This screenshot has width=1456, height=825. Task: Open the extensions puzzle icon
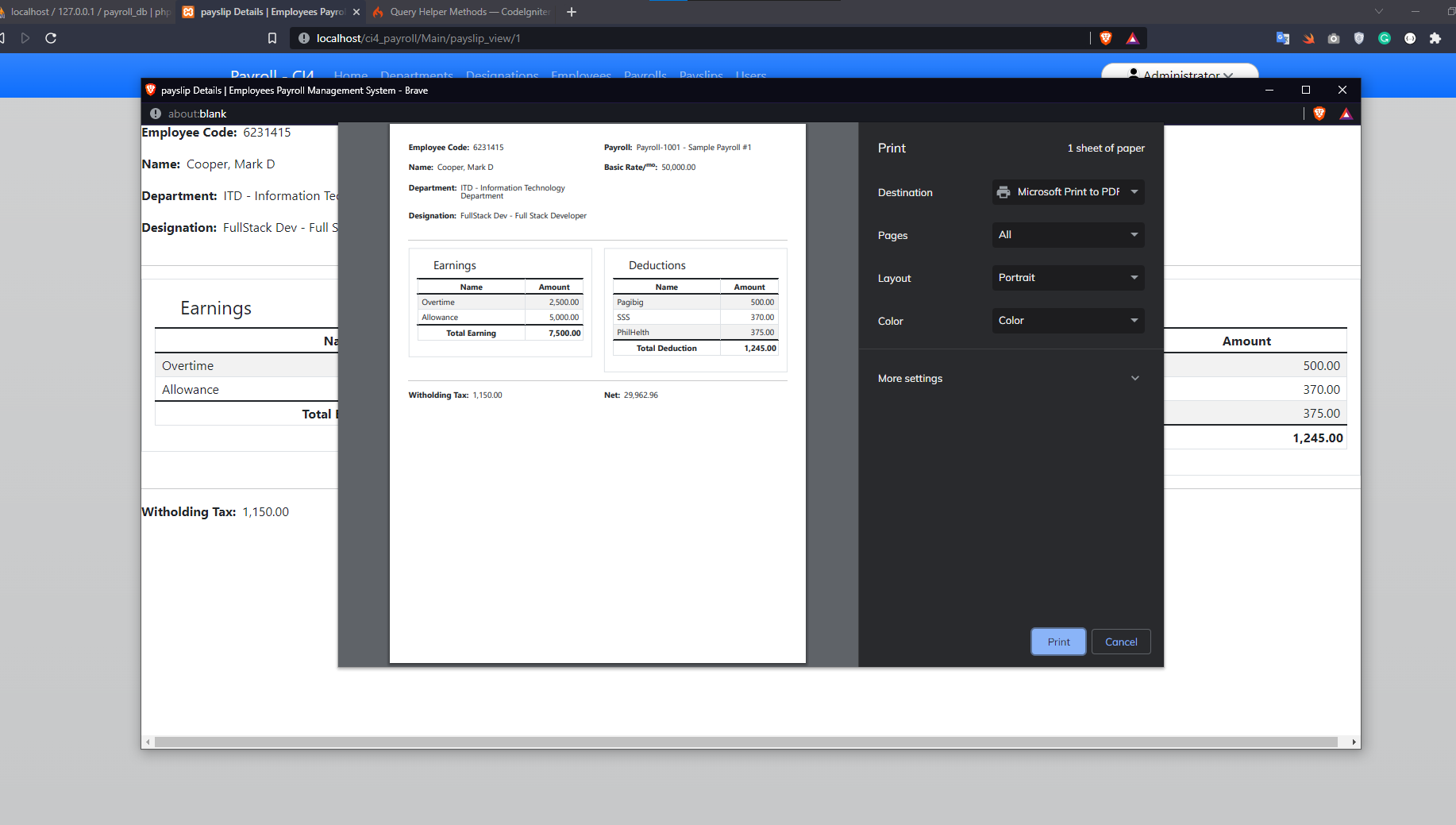[1435, 38]
